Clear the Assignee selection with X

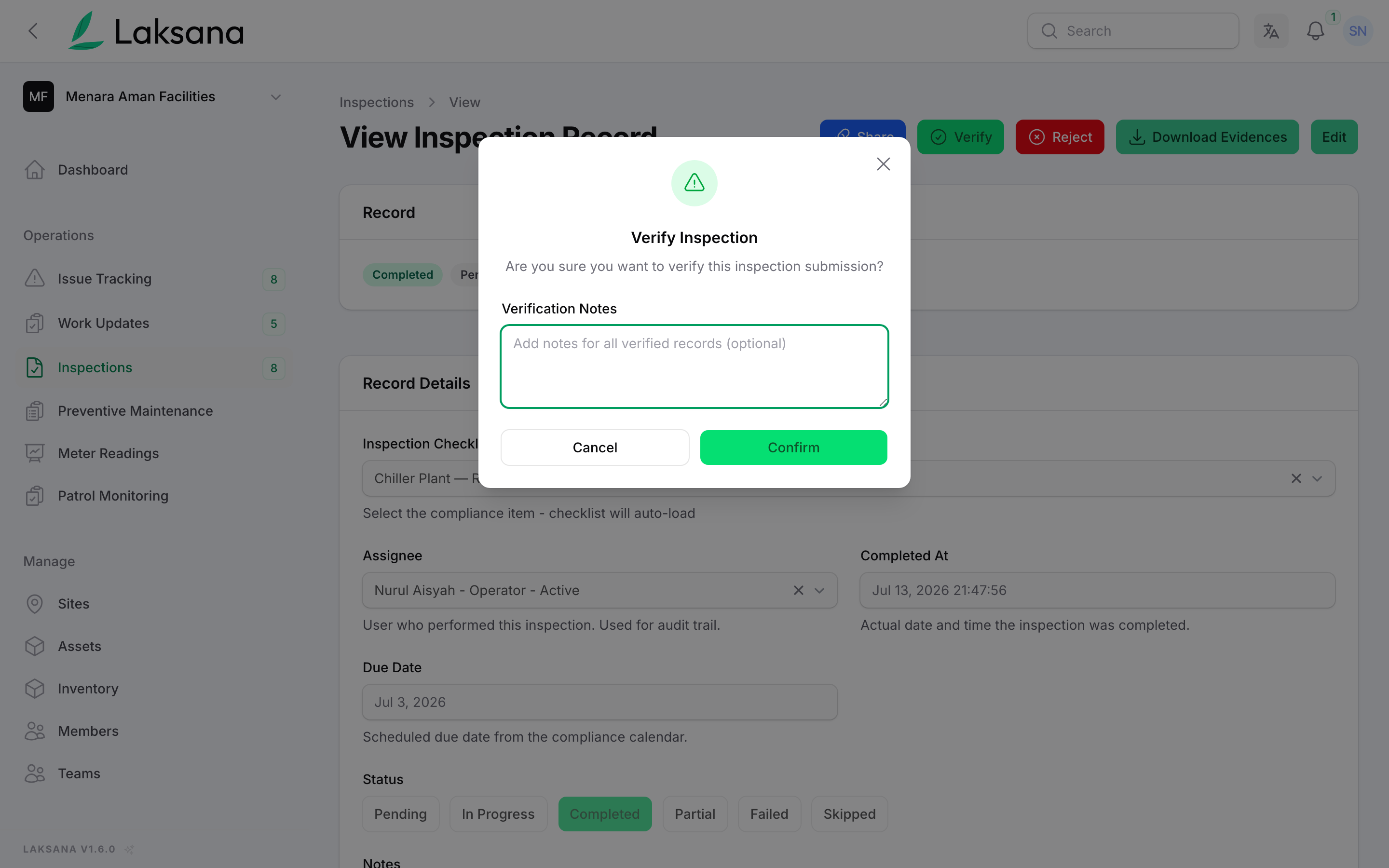tap(798, 590)
